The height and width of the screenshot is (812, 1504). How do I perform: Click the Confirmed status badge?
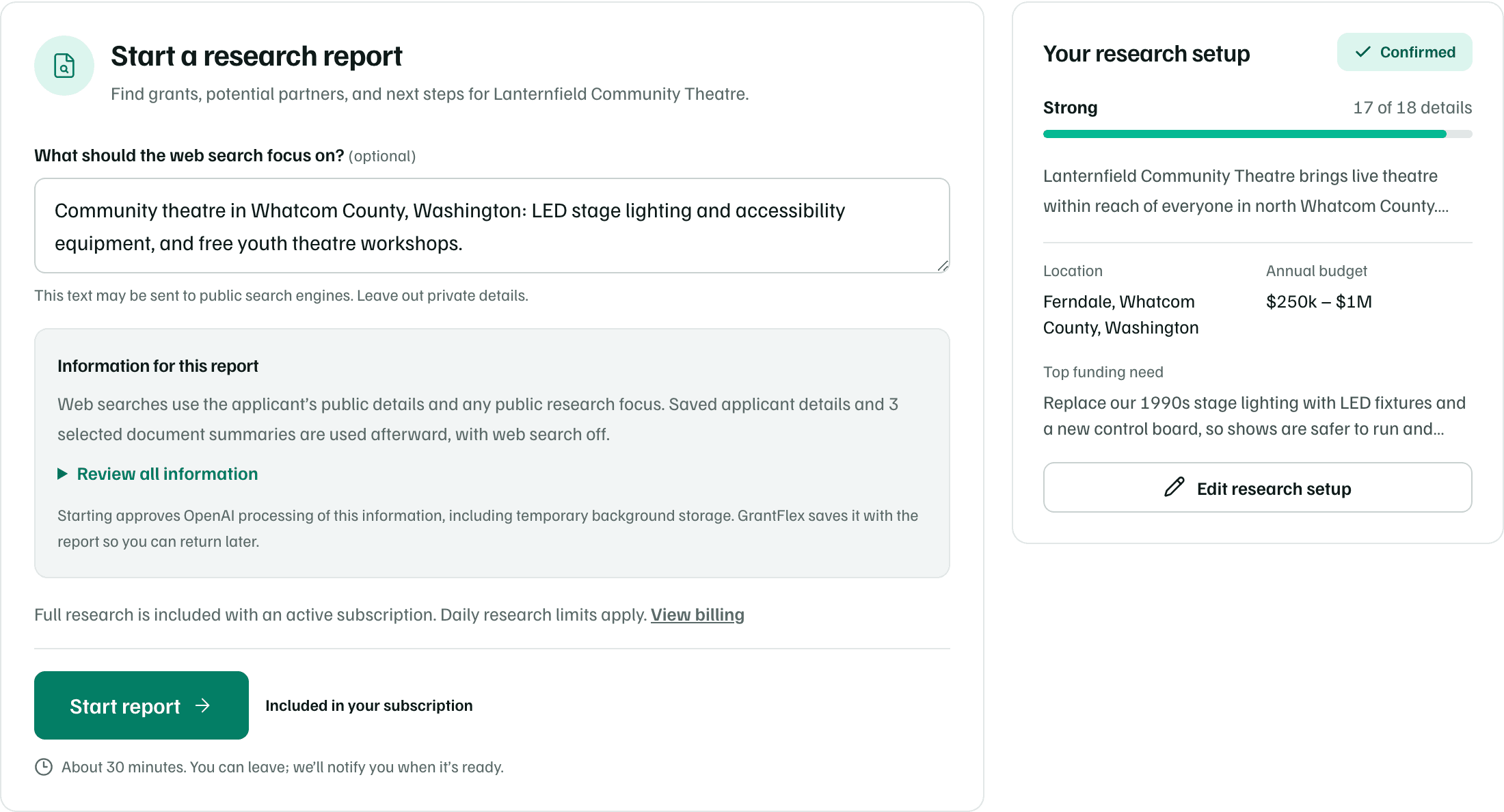coord(1404,52)
